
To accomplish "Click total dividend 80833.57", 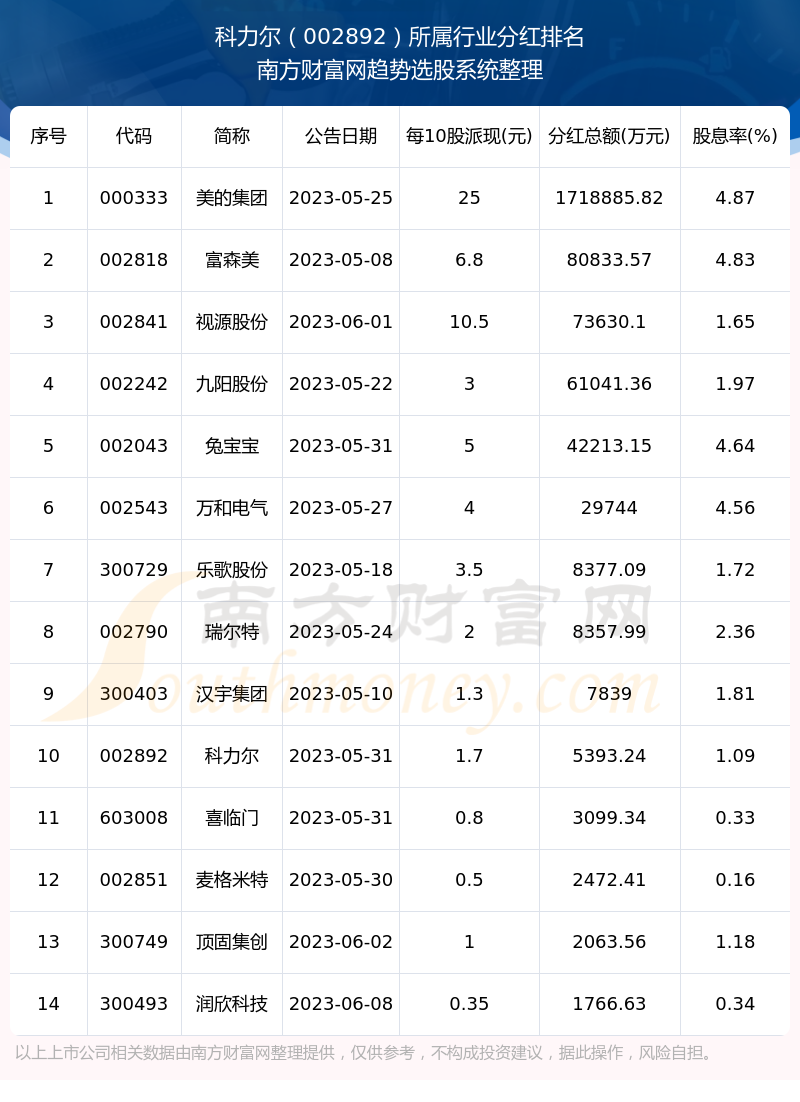I will (x=609, y=260).
